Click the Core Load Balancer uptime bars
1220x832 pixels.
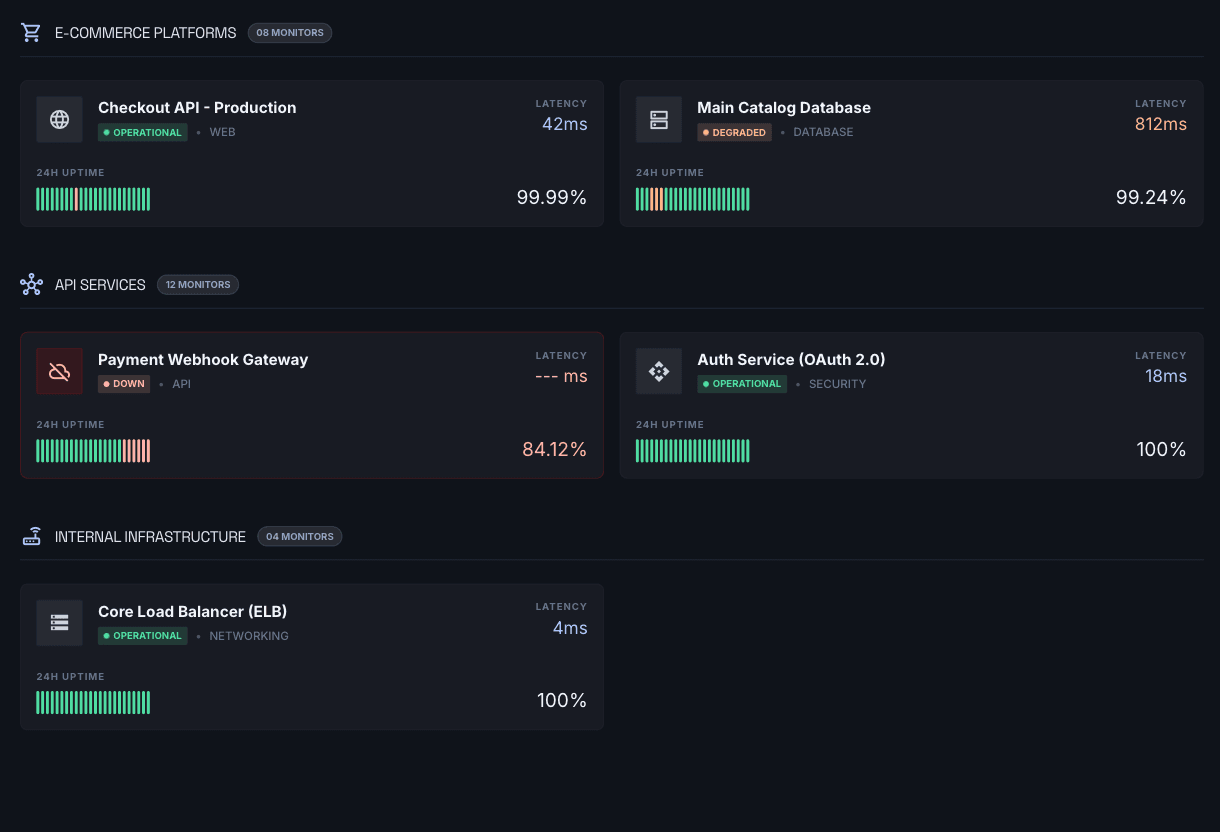[x=93, y=702]
